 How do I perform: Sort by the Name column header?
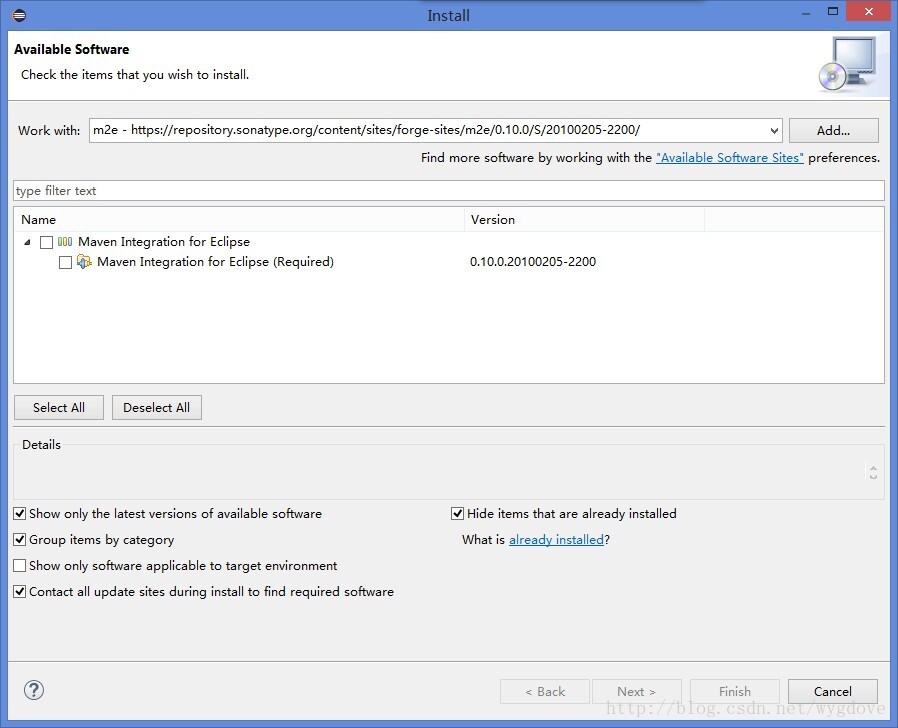(240, 220)
